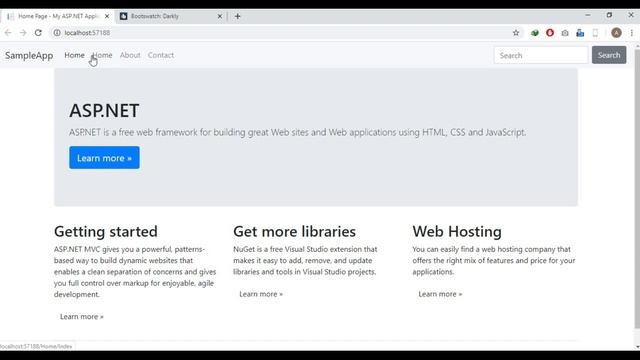Click the localhost:57188 address bar

coord(286,33)
